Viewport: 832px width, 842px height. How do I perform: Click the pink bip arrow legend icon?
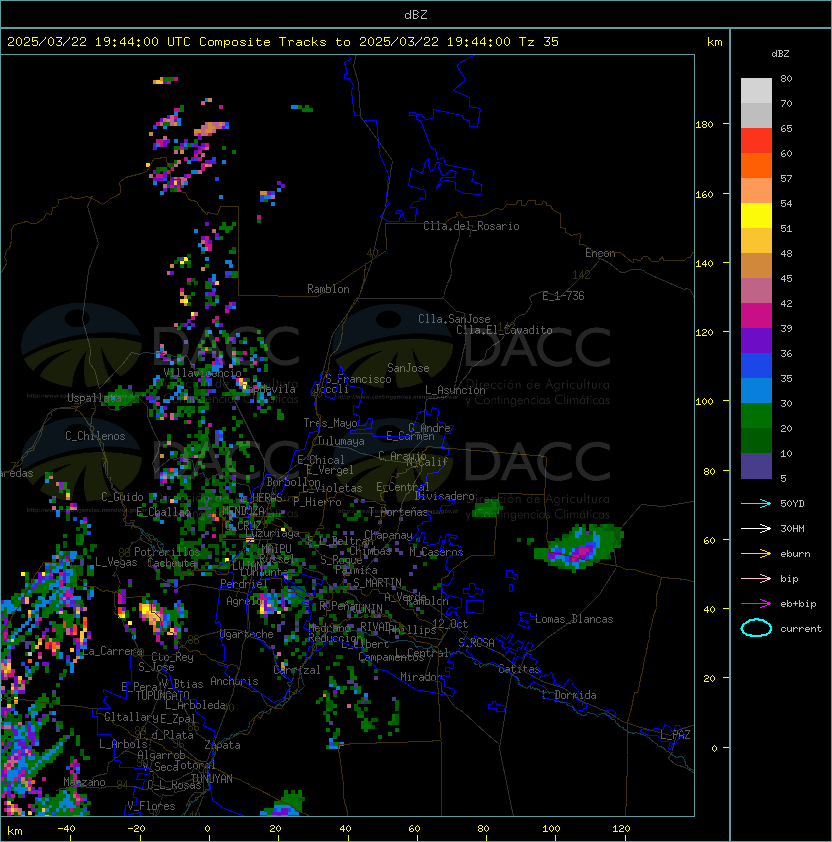(756, 579)
